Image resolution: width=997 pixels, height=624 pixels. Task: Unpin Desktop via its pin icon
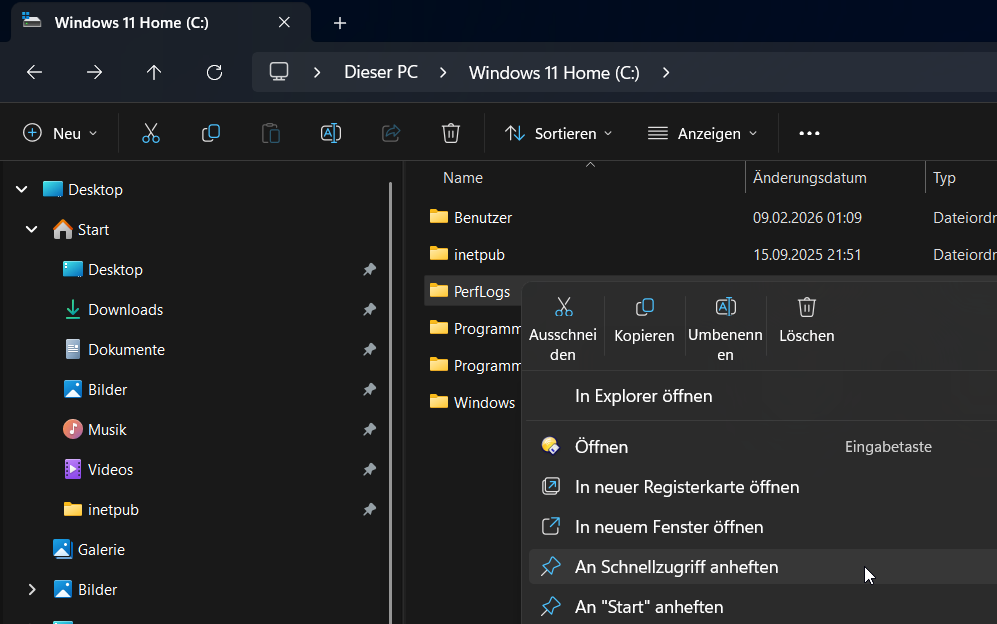click(x=369, y=270)
